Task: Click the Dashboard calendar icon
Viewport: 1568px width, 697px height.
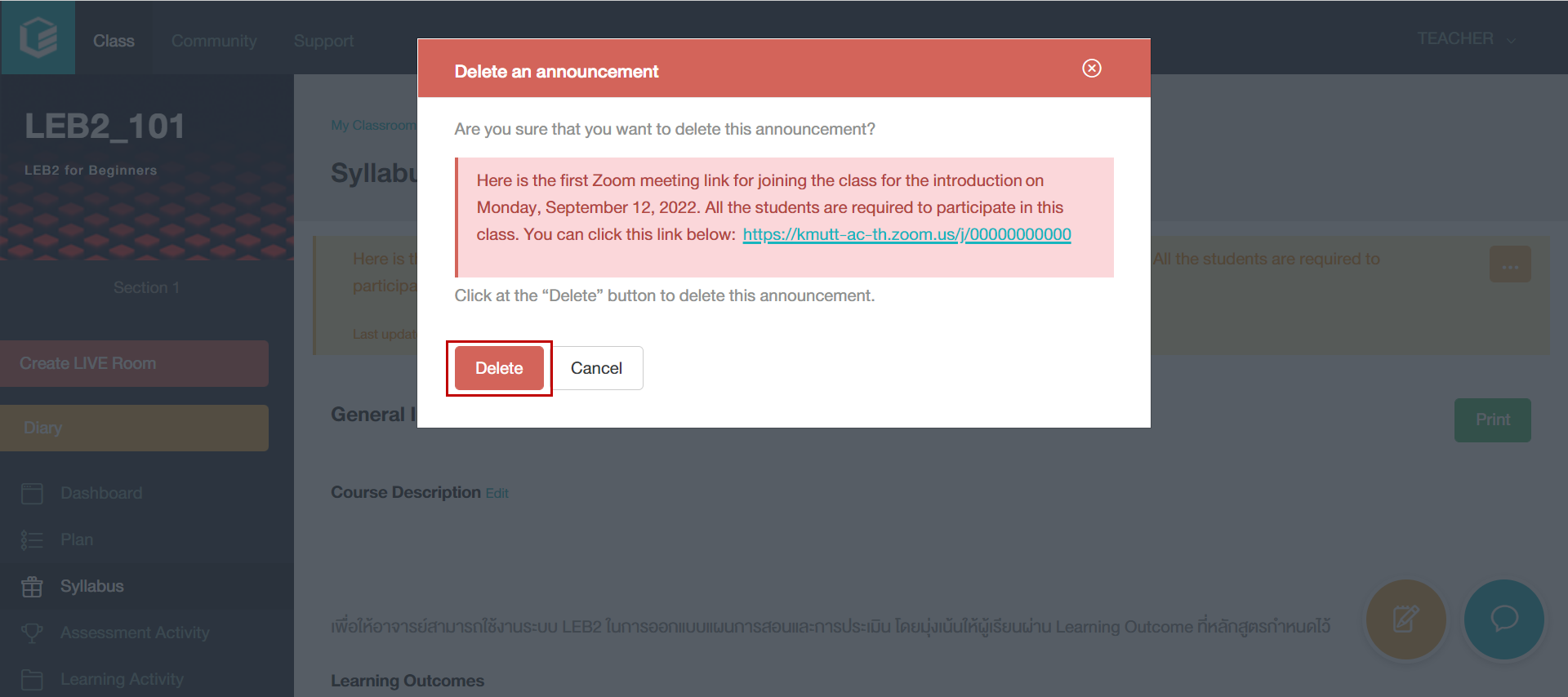Action: [32, 493]
